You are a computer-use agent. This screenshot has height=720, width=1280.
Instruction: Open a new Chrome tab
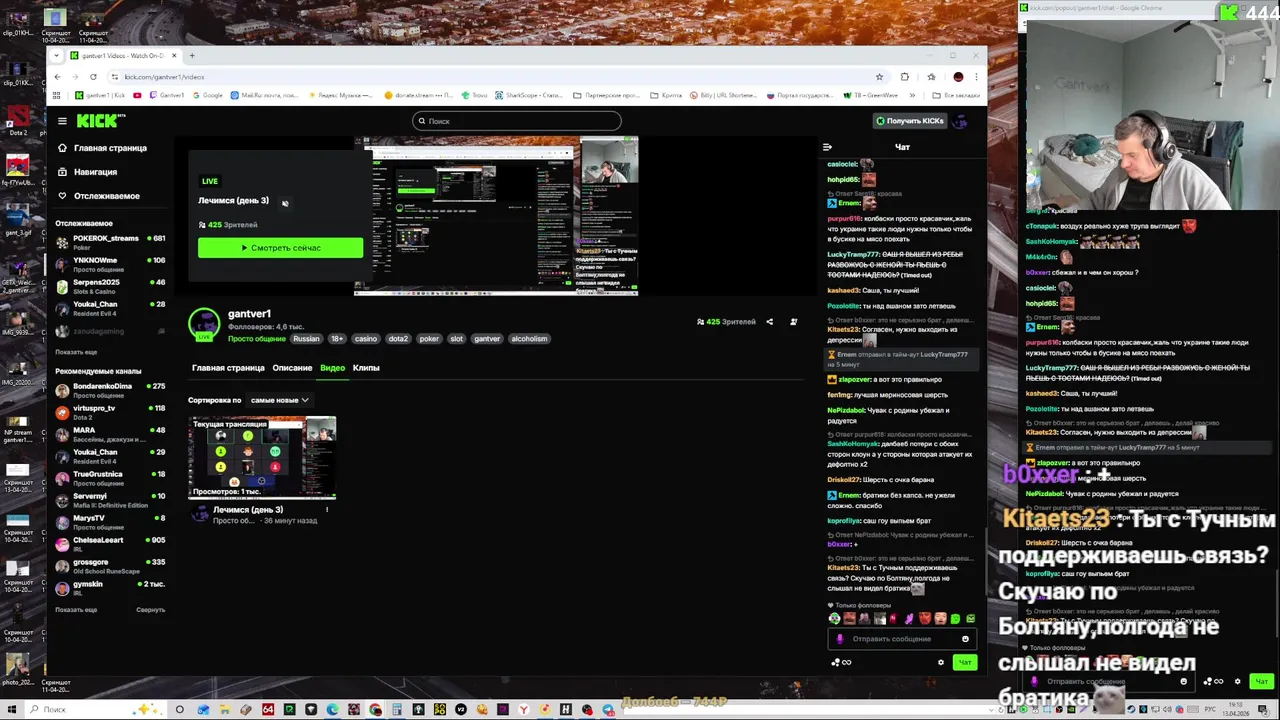[x=192, y=56]
